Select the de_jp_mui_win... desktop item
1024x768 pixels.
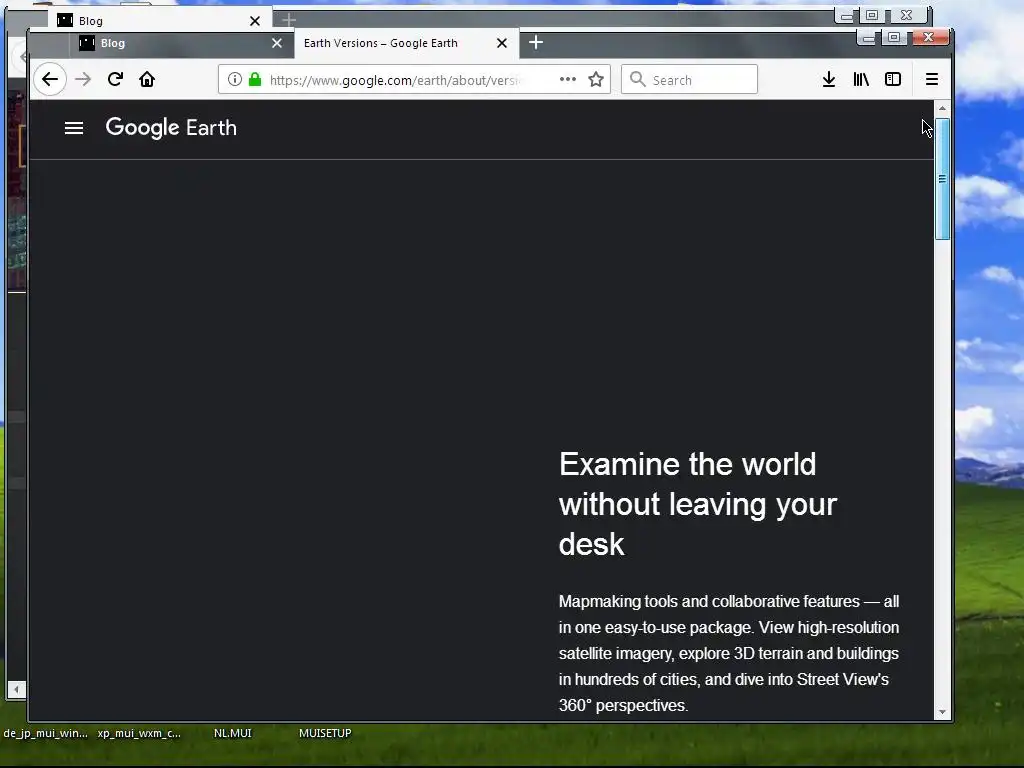coord(45,733)
